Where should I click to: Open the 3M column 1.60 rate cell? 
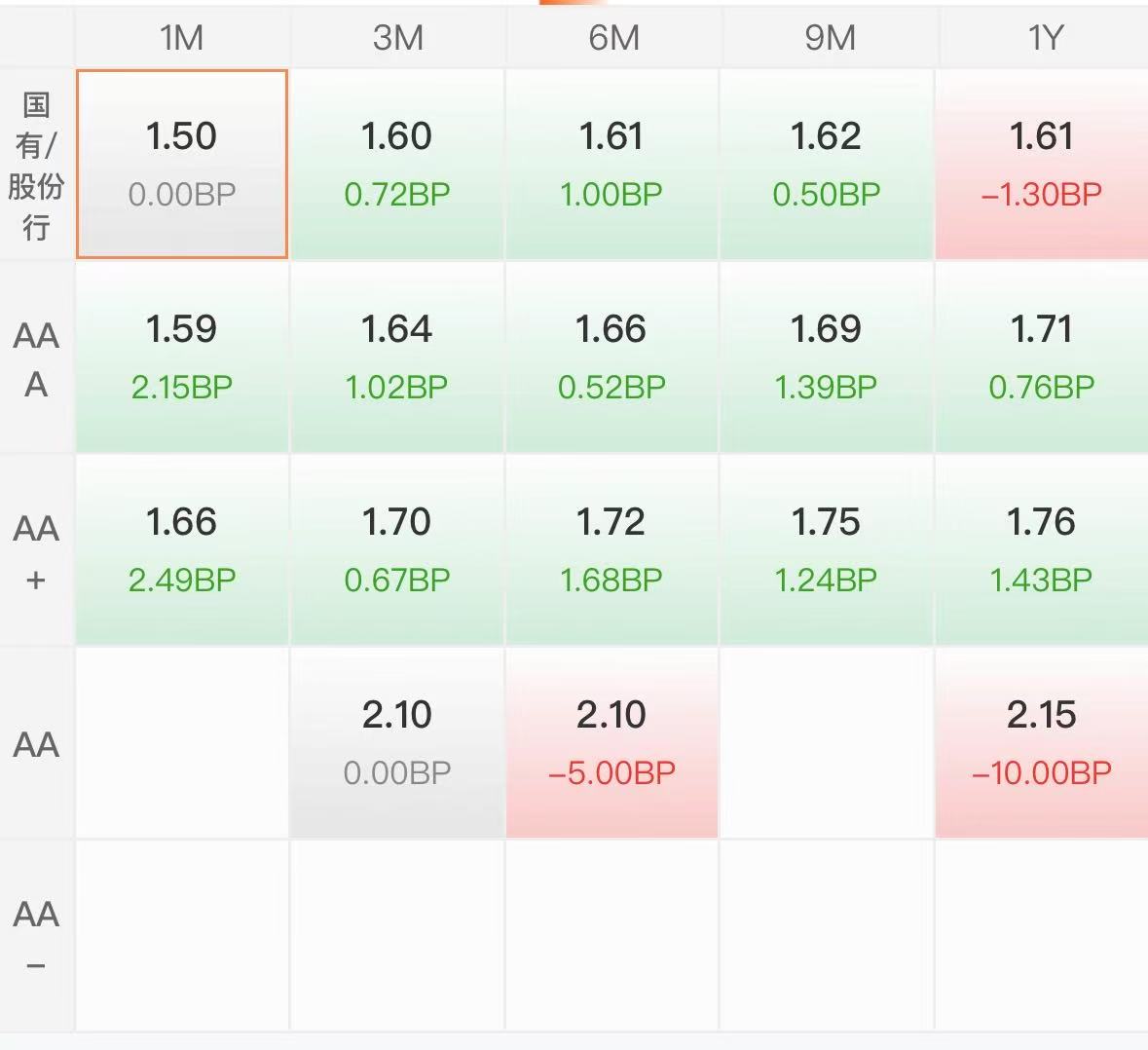tap(397, 164)
